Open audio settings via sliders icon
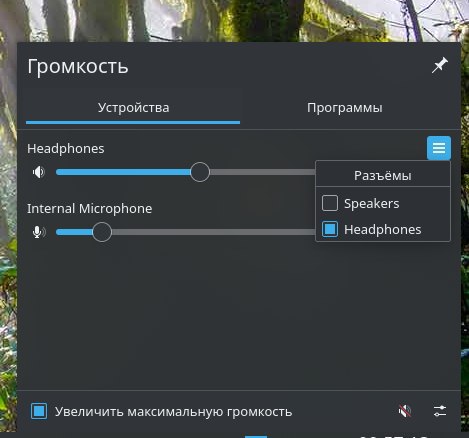The height and width of the screenshot is (438, 469). (440, 411)
